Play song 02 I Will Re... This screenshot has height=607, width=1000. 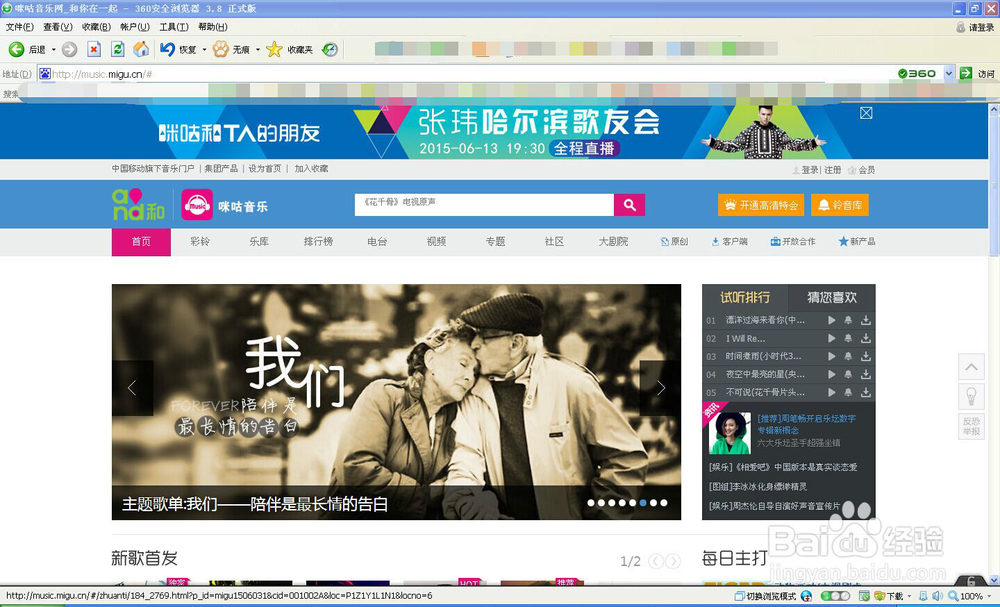click(x=832, y=338)
